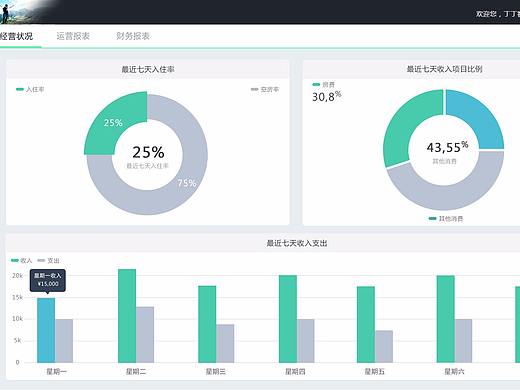The width and height of the screenshot is (520, 390).
Task: Select the gray 星期四 expense bar
Action: click(x=306, y=341)
